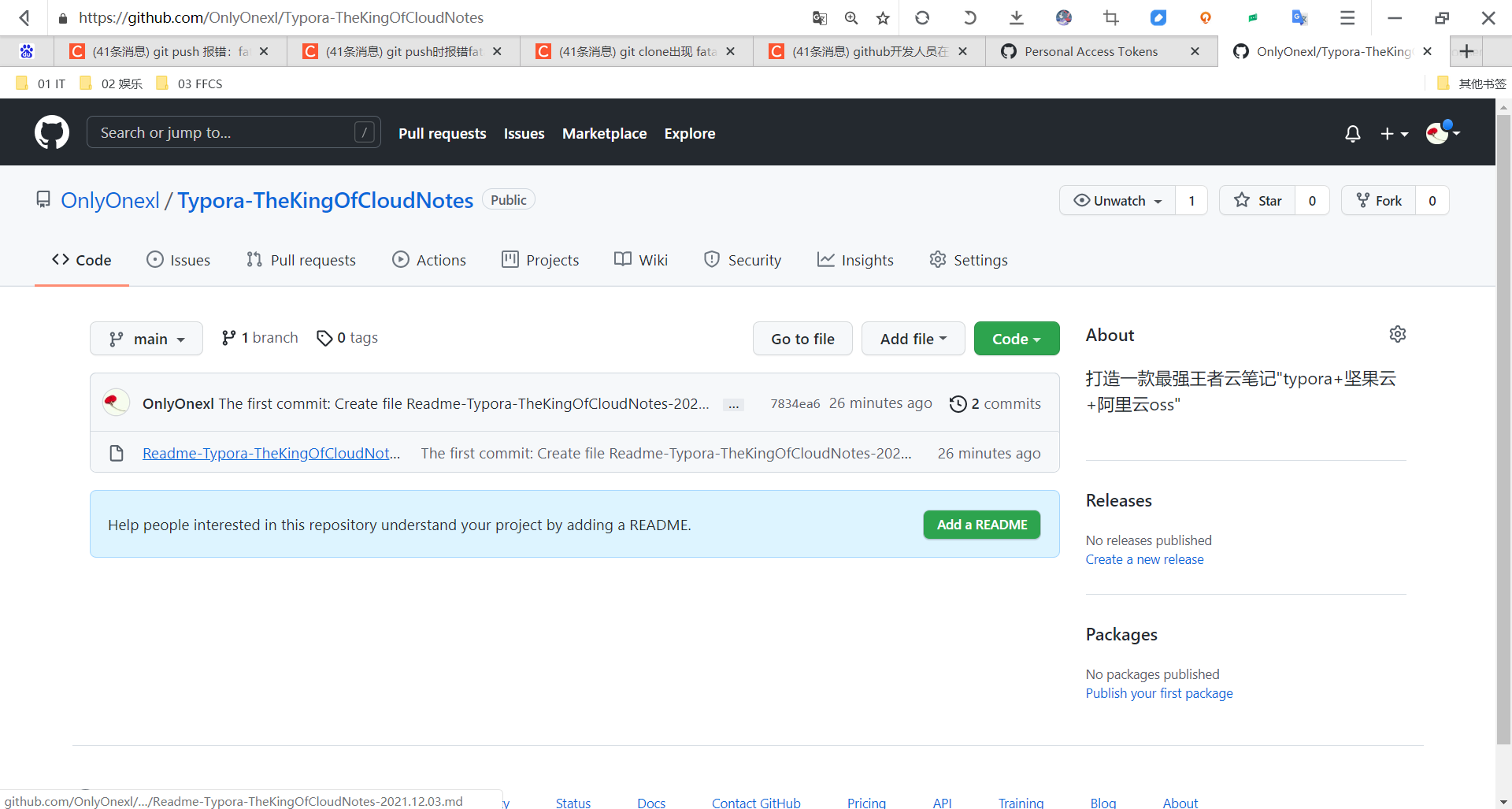Click Create a new release link
The width and height of the screenshot is (1512, 809).
coord(1144,559)
